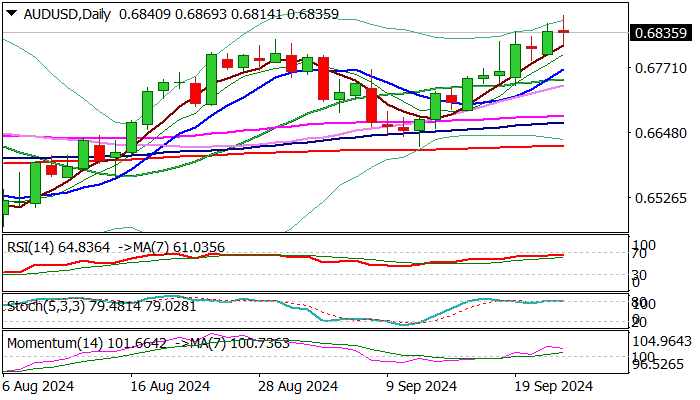
Task: Select the 0.65265 price axis label
Action: (660, 198)
